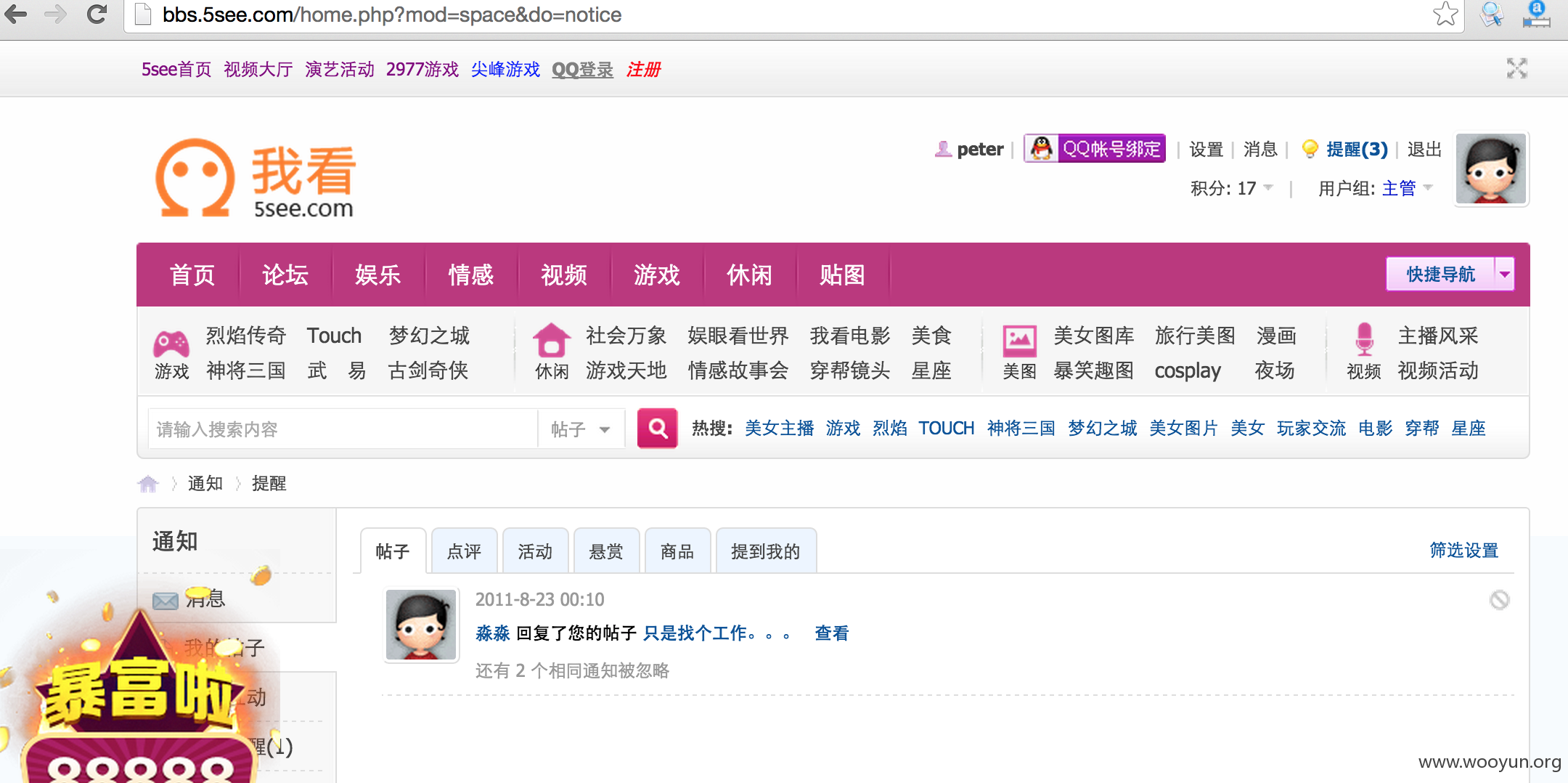Click the ignore notification circle icon
This screenshot has height=783, width=1568.
1500,600
